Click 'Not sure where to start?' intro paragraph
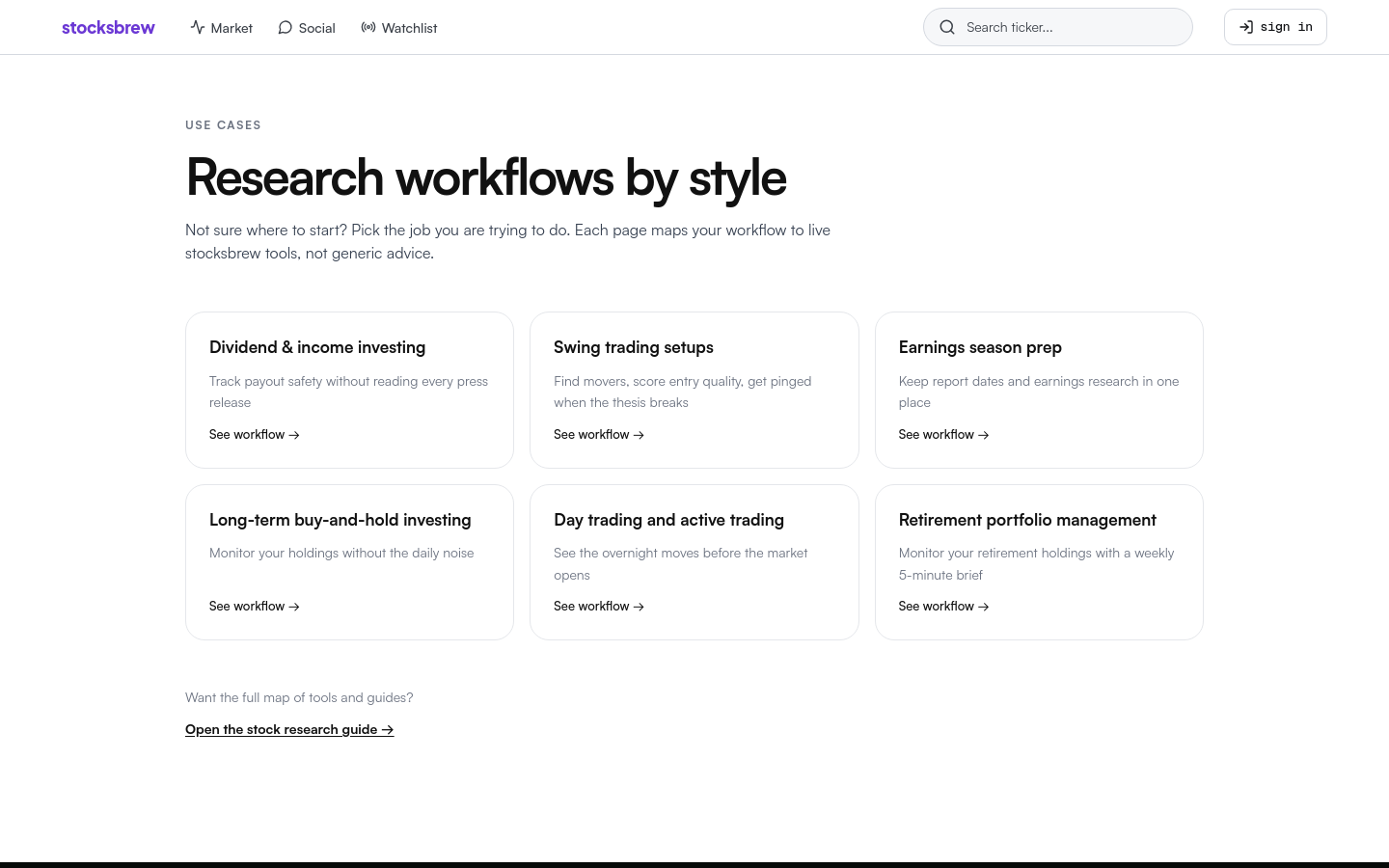1389x868 pixels. [507, 241]
